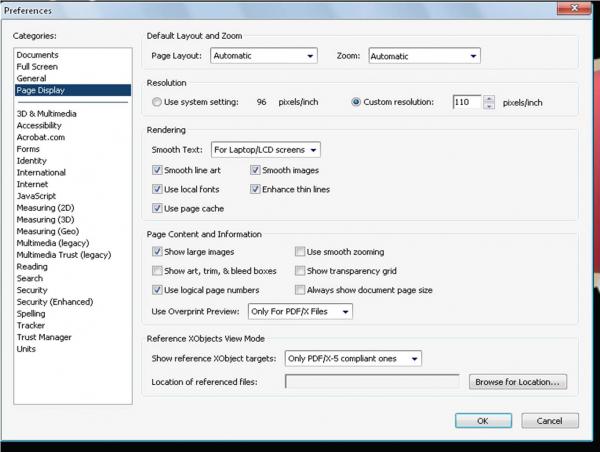The height and width of the screenshot is (452, 600).
Task: Decrease custom resolution with down arrow
Action: point(489,106)
